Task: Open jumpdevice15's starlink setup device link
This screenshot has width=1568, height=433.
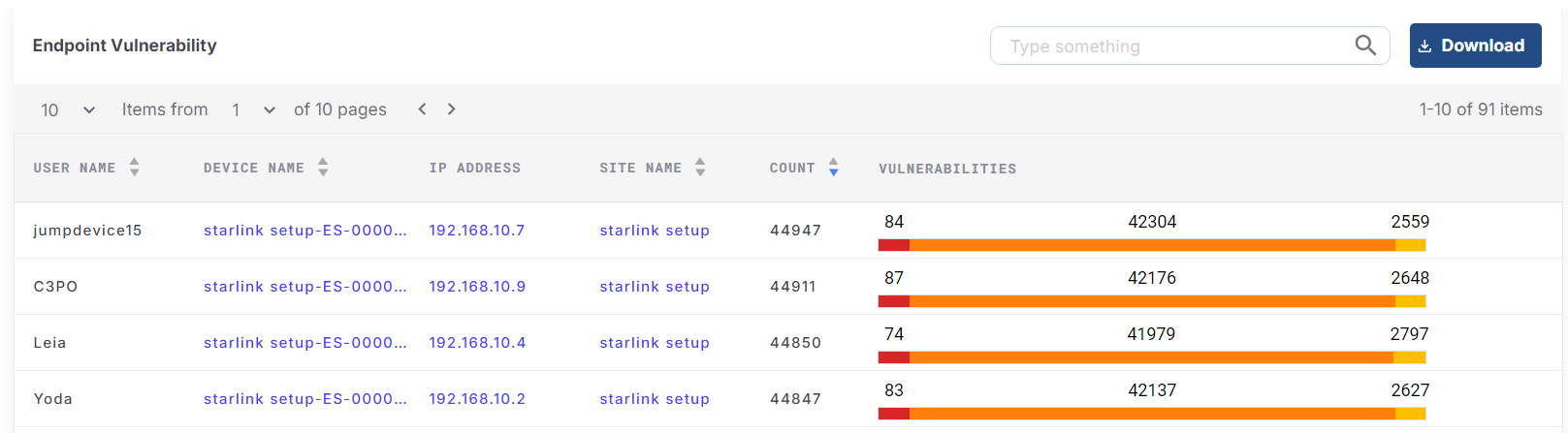Action: tap(304, 231)
